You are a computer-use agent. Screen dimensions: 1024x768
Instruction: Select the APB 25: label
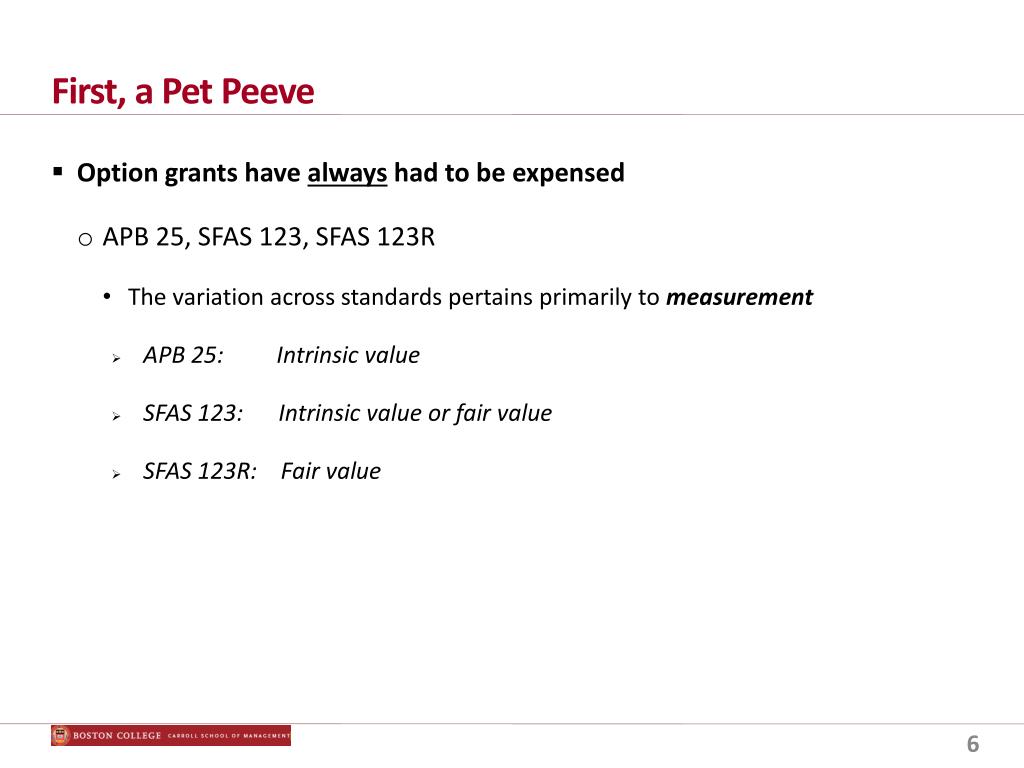[183, 355]
